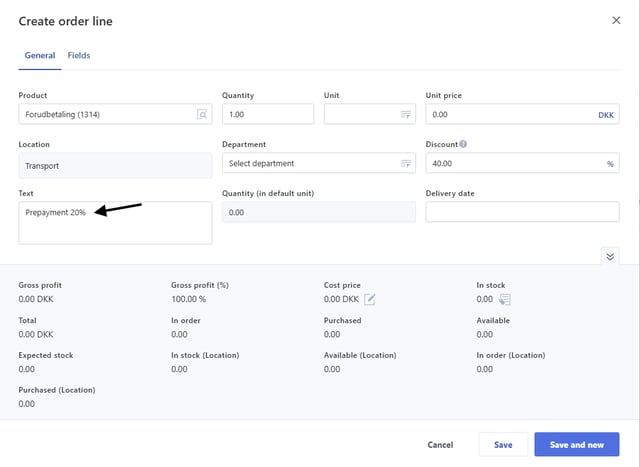
Task: Select the General tab
Action: pos(39,55)
